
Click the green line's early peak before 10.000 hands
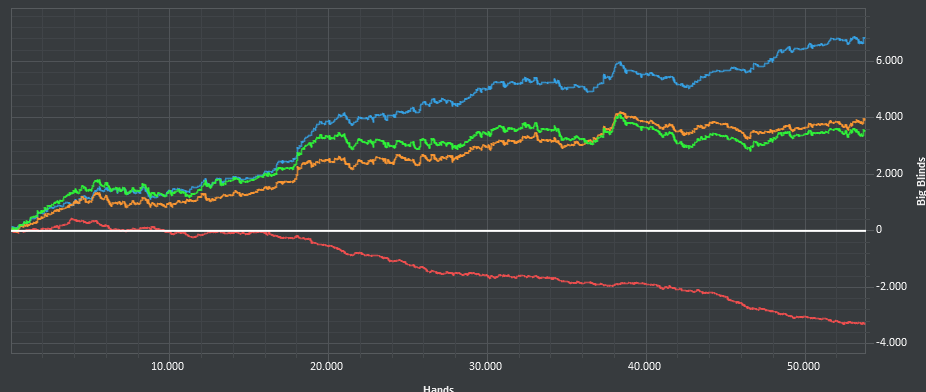tap(98, 181)
